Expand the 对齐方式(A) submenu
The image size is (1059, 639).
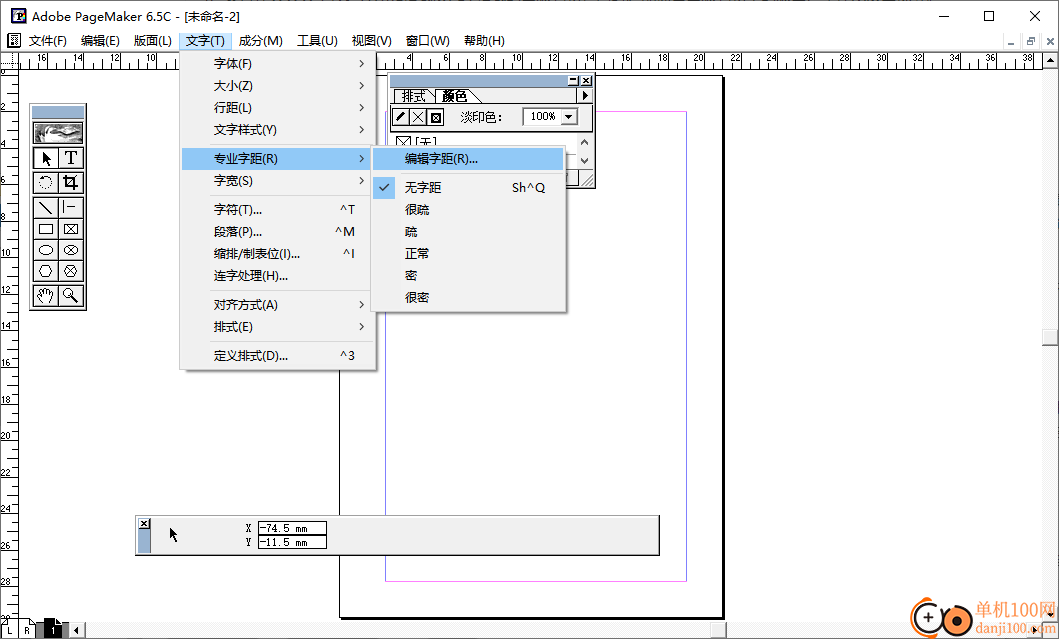pyautogui.click(x=278, y=305)
